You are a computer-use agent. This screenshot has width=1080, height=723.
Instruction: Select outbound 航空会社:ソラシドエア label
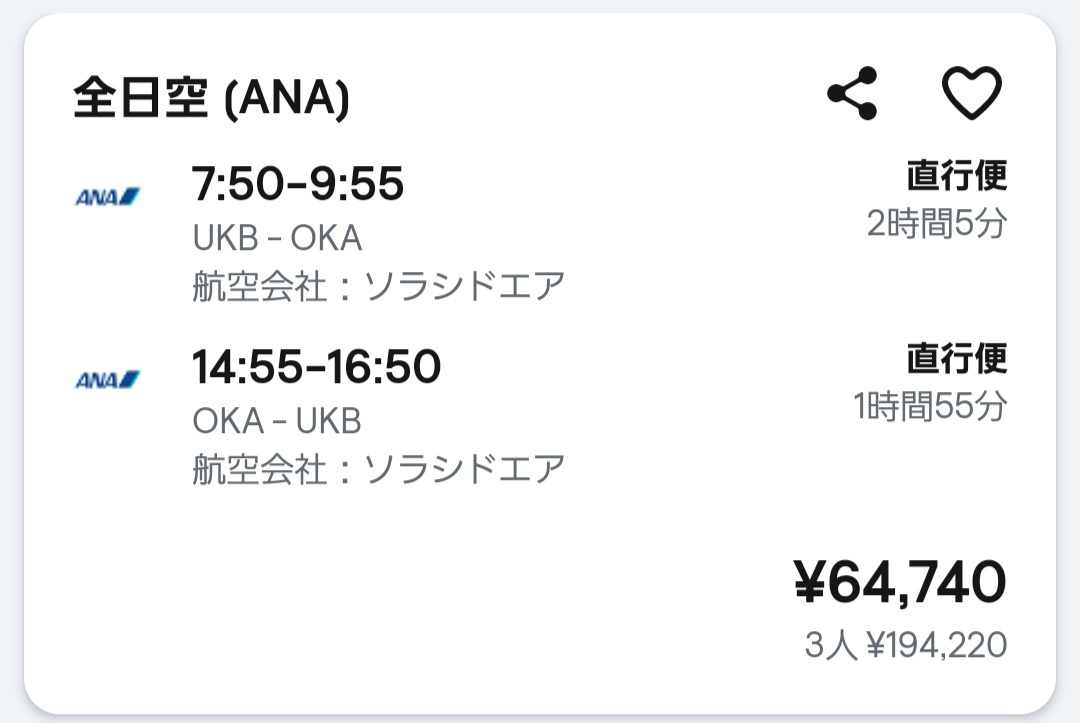(x=379, y=286)
